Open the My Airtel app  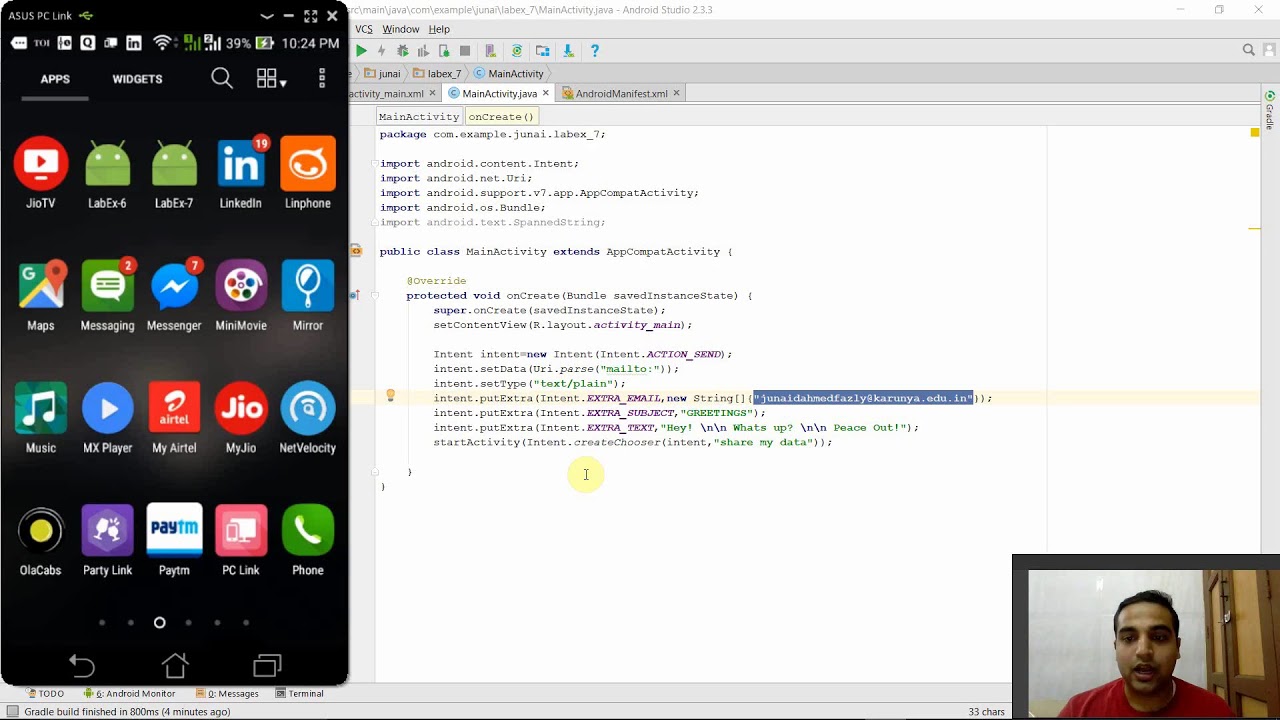point(174,418)
